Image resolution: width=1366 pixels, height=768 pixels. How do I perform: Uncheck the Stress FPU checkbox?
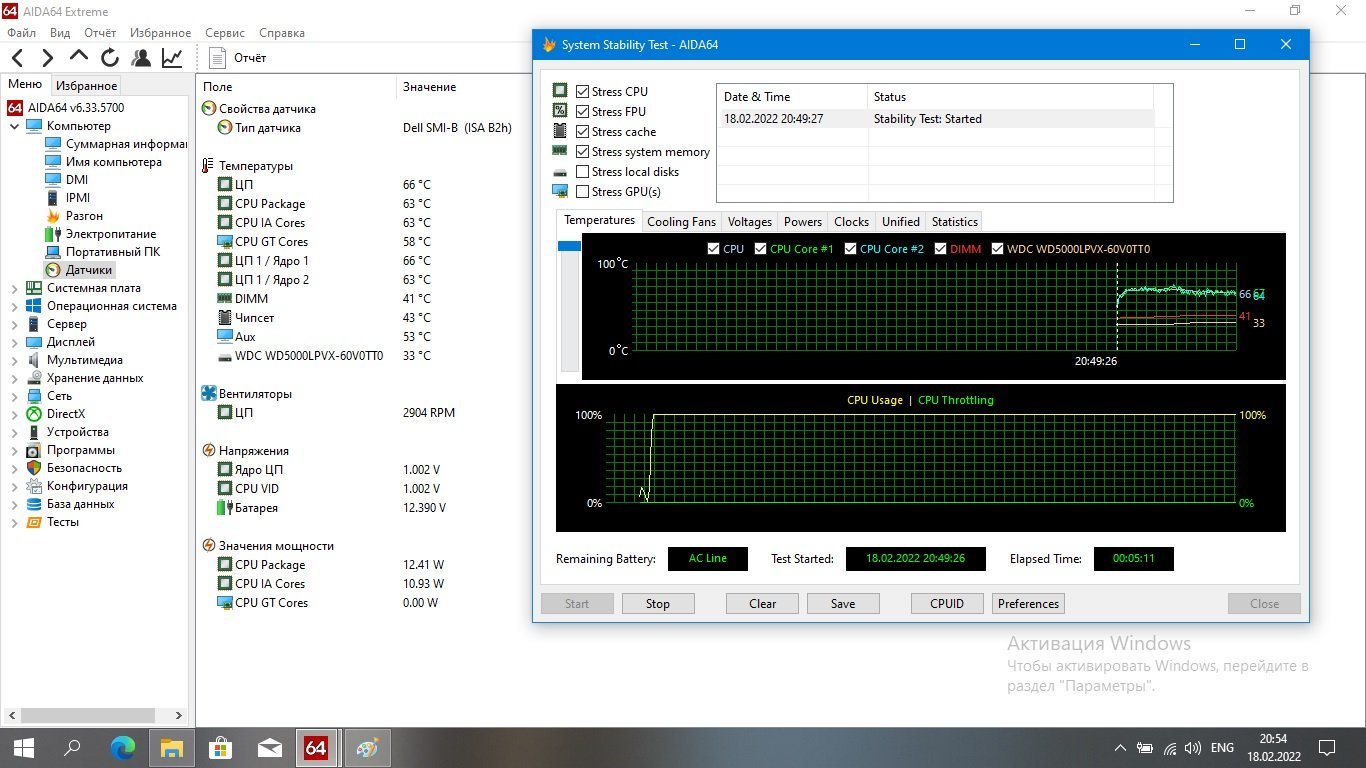click(x=583, y=112)
